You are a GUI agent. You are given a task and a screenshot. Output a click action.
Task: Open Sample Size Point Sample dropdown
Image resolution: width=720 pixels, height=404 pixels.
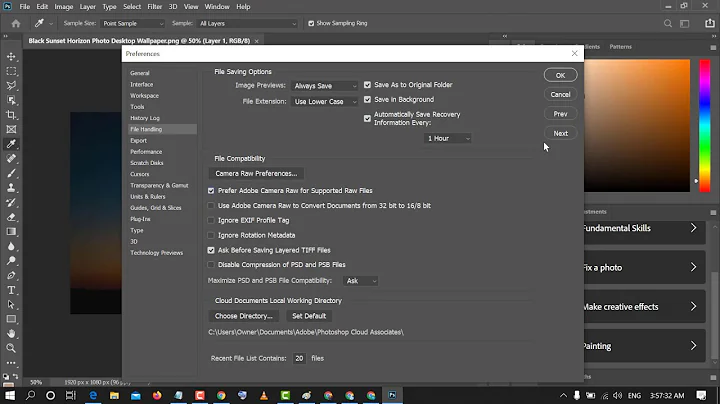coord(133,23)
